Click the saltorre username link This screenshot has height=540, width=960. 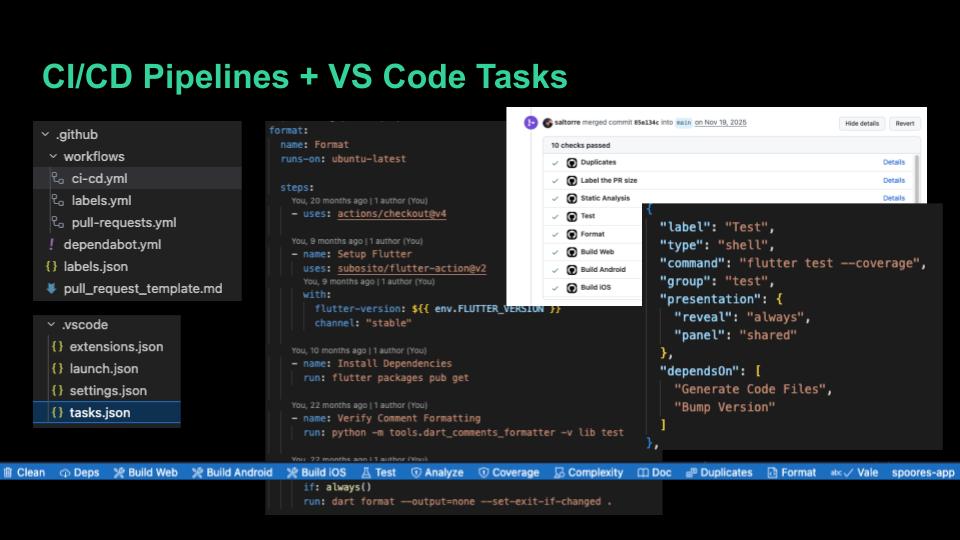pos(567,122)
